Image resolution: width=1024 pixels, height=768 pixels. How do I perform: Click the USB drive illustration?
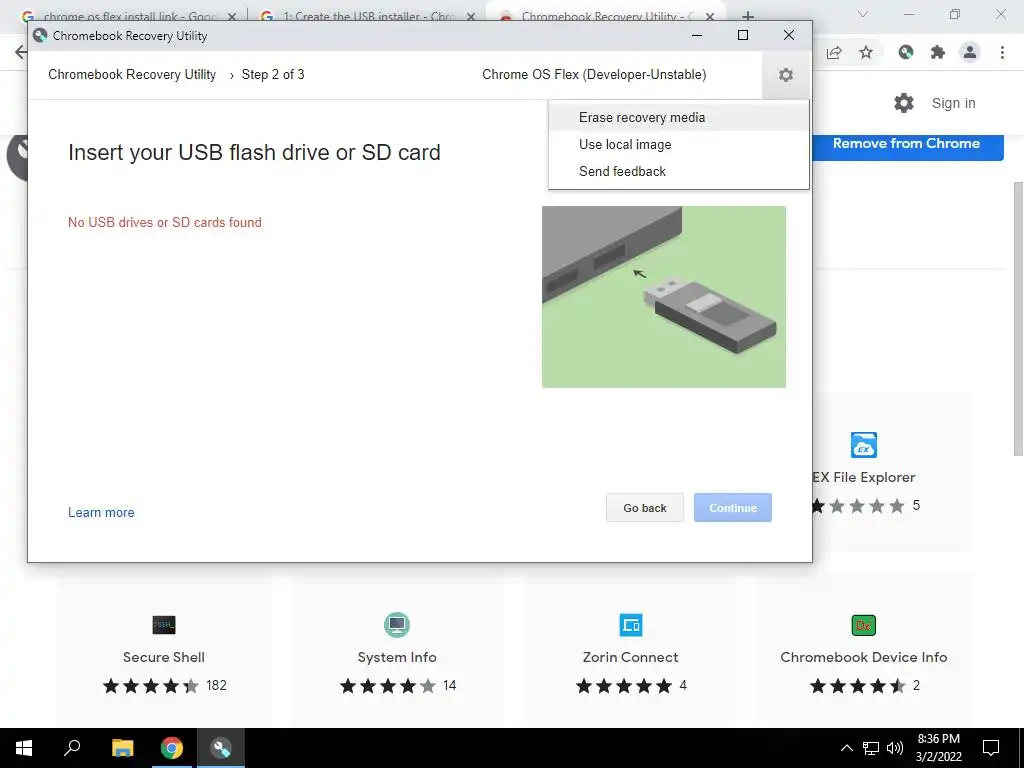click(x=664, y=297)
